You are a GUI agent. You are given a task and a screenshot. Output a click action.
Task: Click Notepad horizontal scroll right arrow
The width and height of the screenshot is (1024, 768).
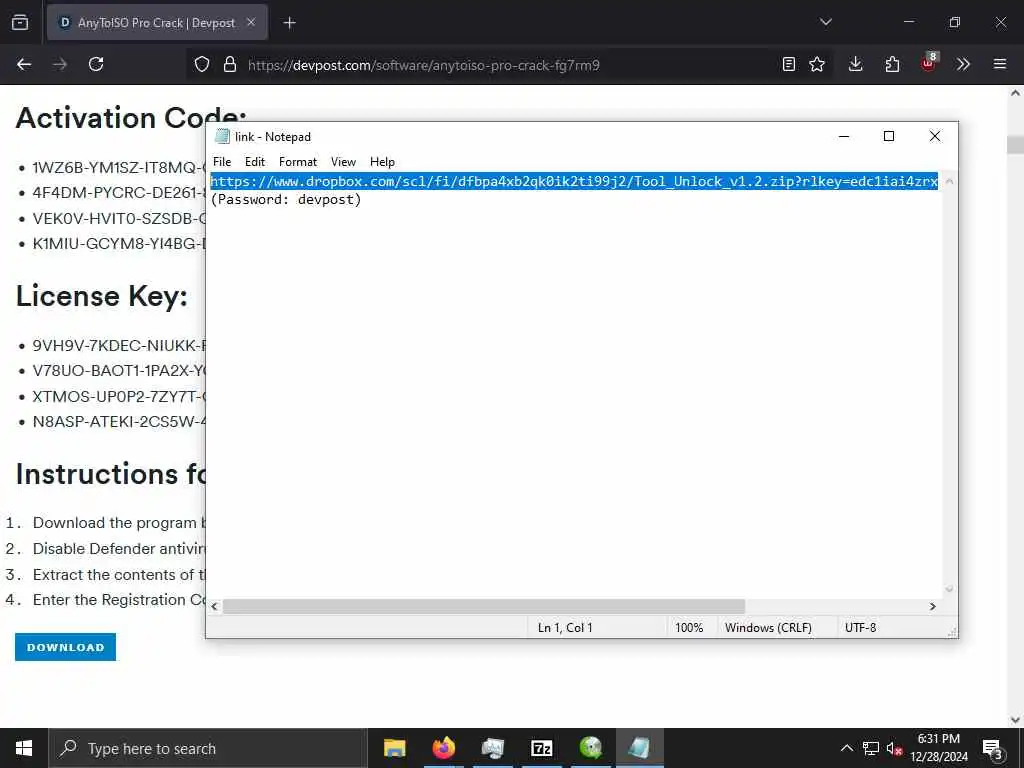click(933, 606)
